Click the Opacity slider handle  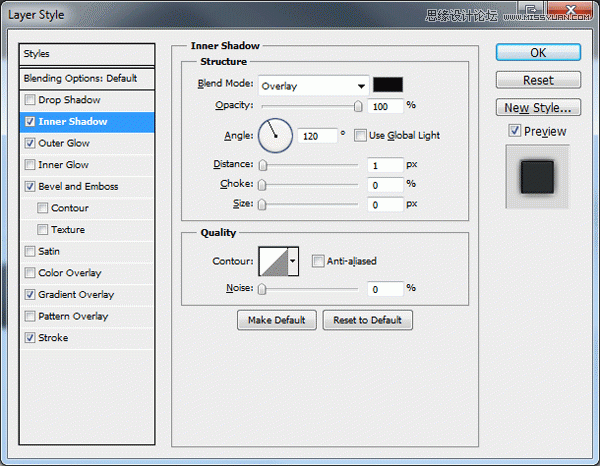[358, 106]
